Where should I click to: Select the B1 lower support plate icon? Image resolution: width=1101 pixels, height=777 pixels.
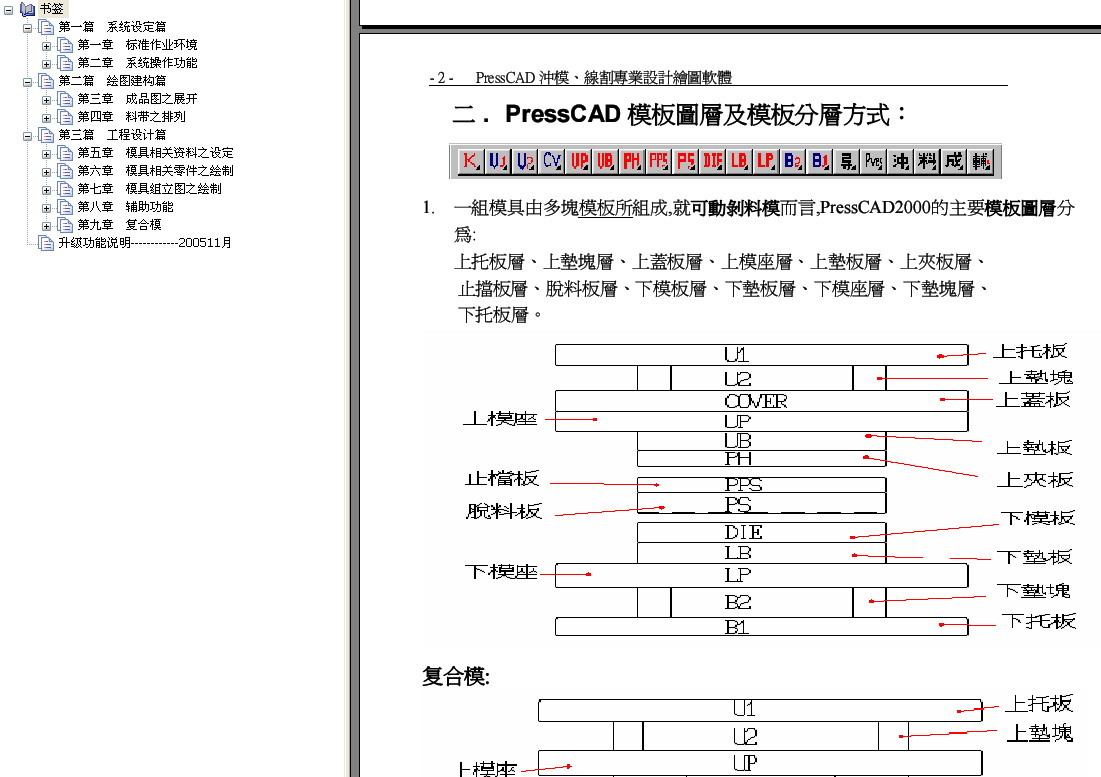coord(819,161)
